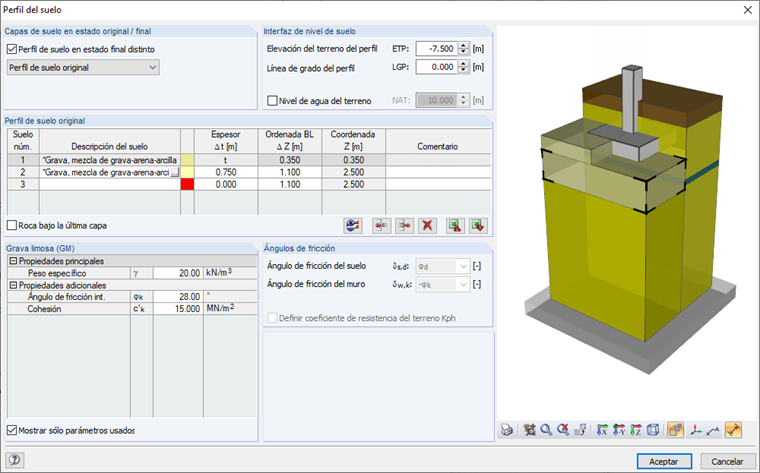The height and width of the screenshot is (473, 760).
Task: Click the eye pick-from-view button
Action: tap(353, 226)
